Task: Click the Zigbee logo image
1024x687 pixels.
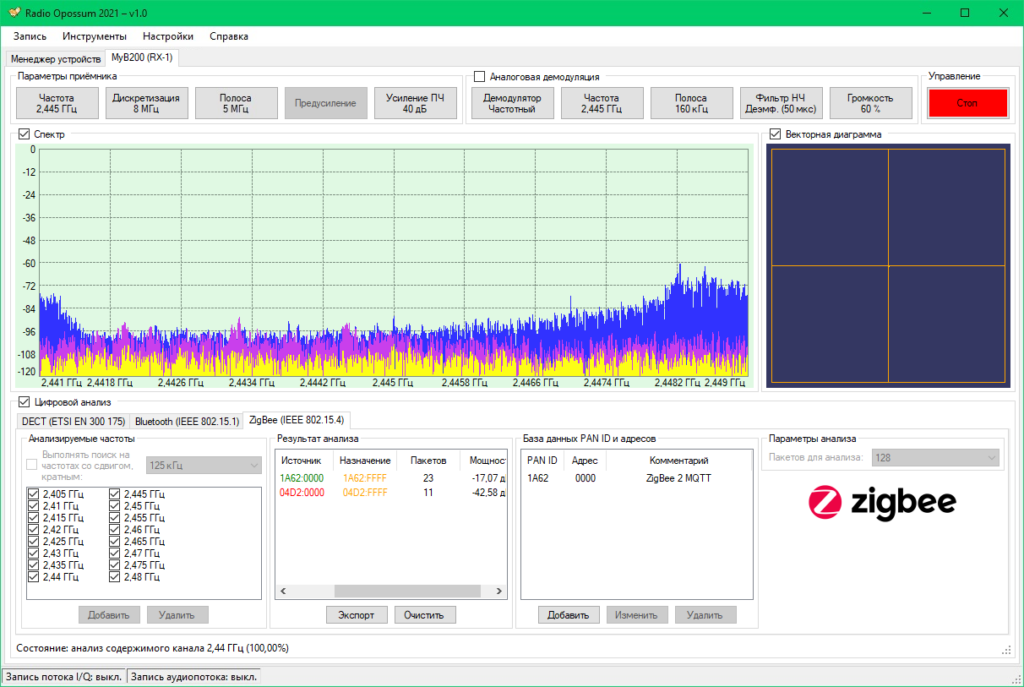Action: (x=882, y=502)
